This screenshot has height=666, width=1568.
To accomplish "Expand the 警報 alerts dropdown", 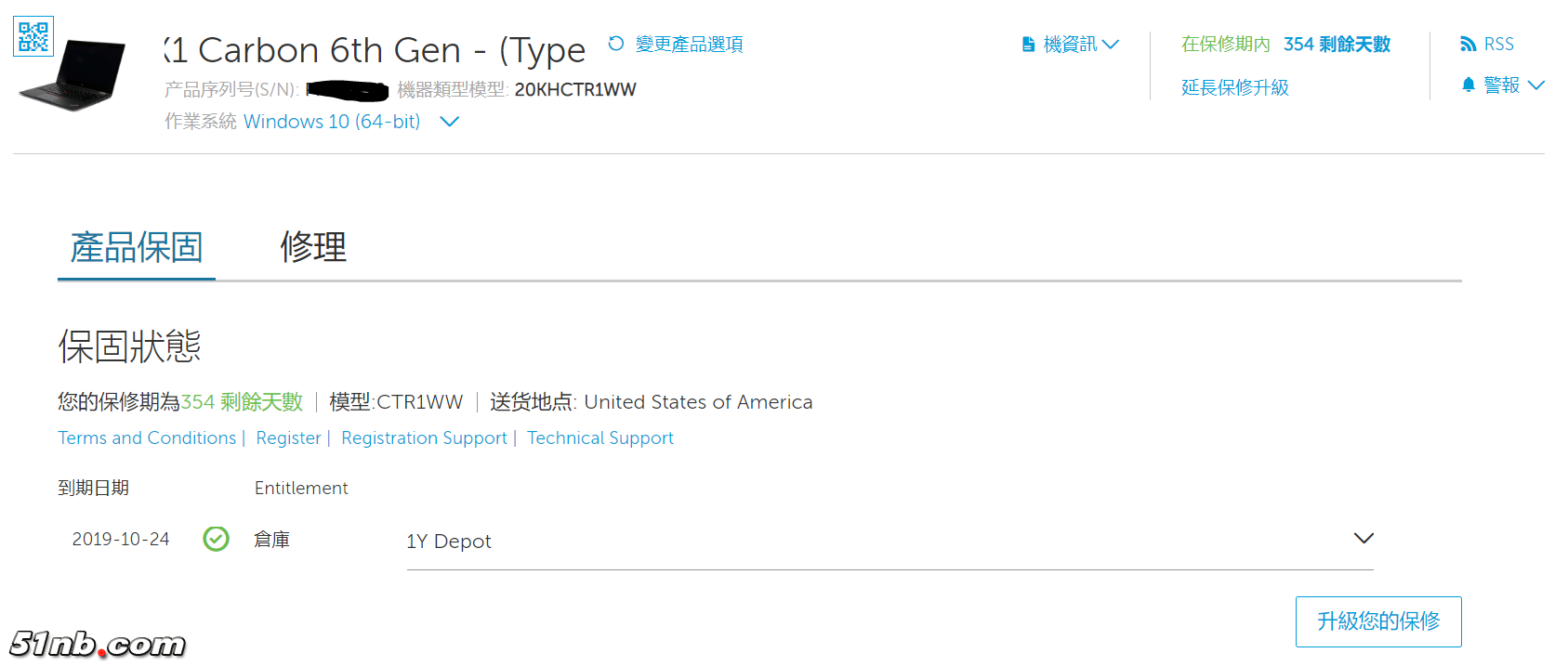I will click(1536, 85).
